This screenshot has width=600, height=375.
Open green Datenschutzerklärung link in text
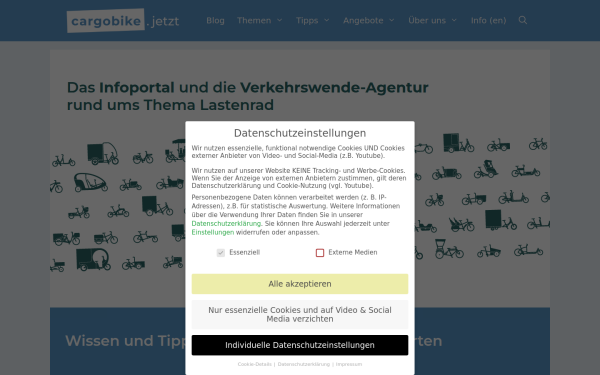226,223
